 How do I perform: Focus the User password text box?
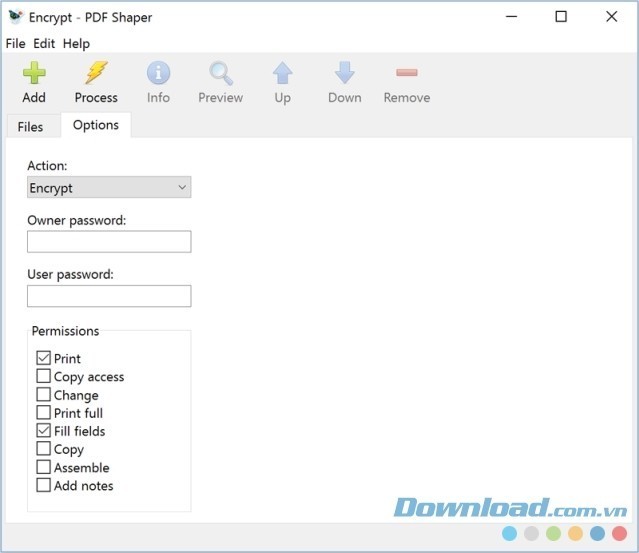pyautogui.click(x=109, y=295)
